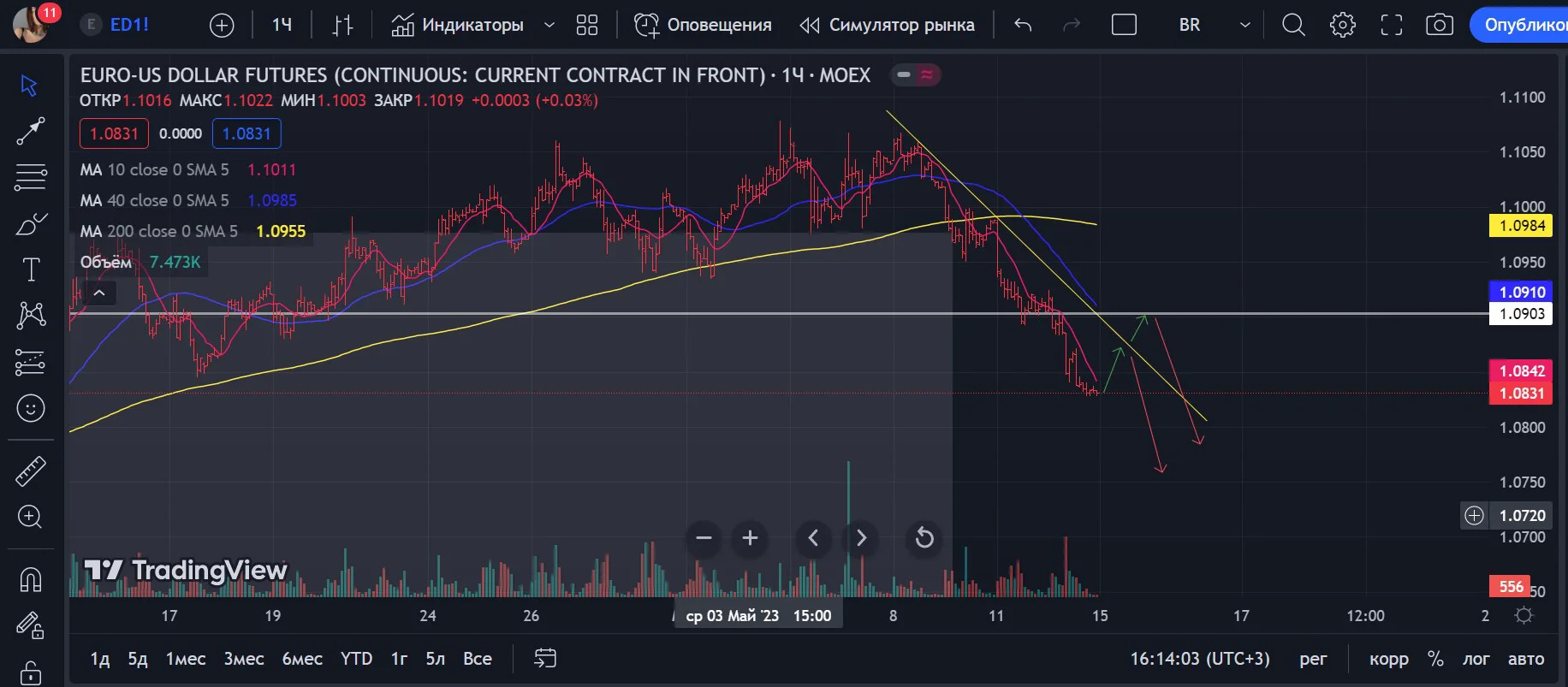This screenshot has height=687, width=1568.
Task: Reset the chart view
Action: pos(924,538)
